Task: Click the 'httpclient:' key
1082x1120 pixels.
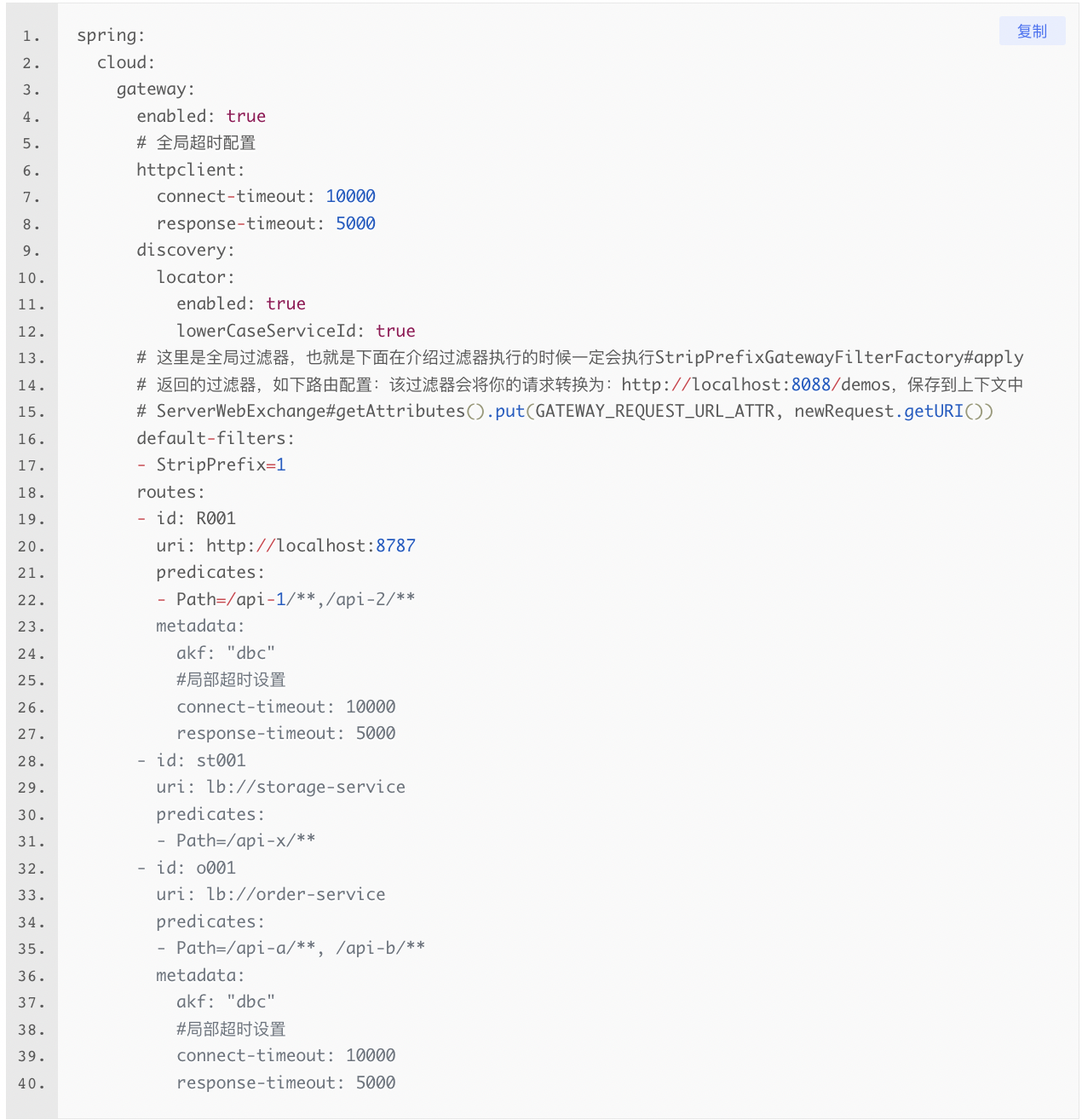Action: [x=190, y=170]
